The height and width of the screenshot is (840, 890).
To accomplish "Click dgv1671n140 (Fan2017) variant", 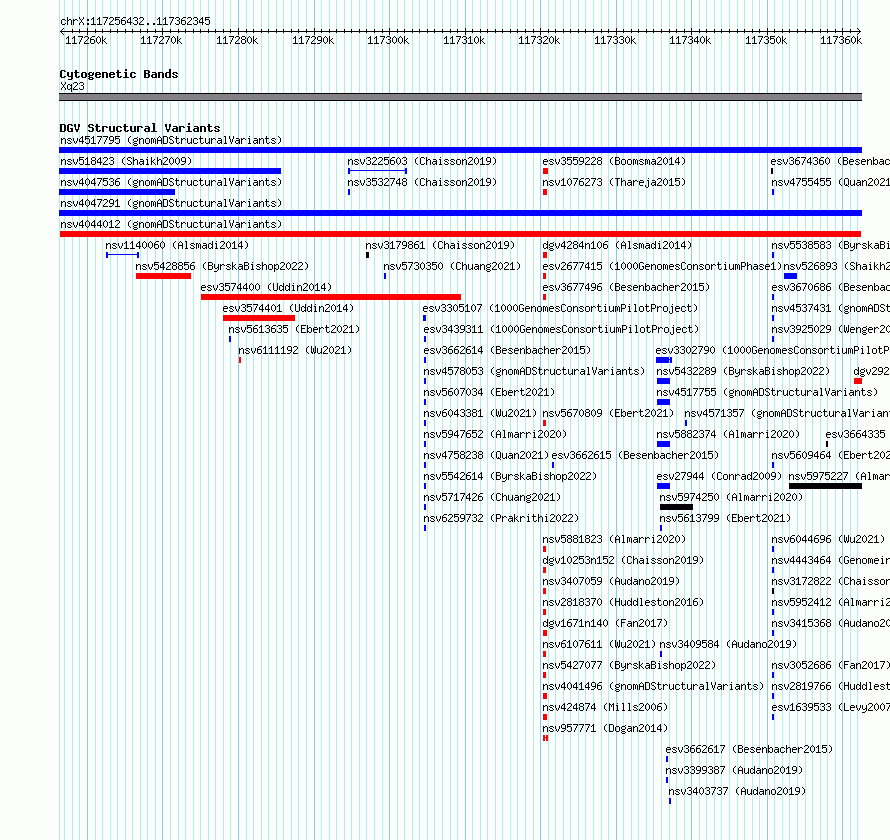I will tap(605, 623).
